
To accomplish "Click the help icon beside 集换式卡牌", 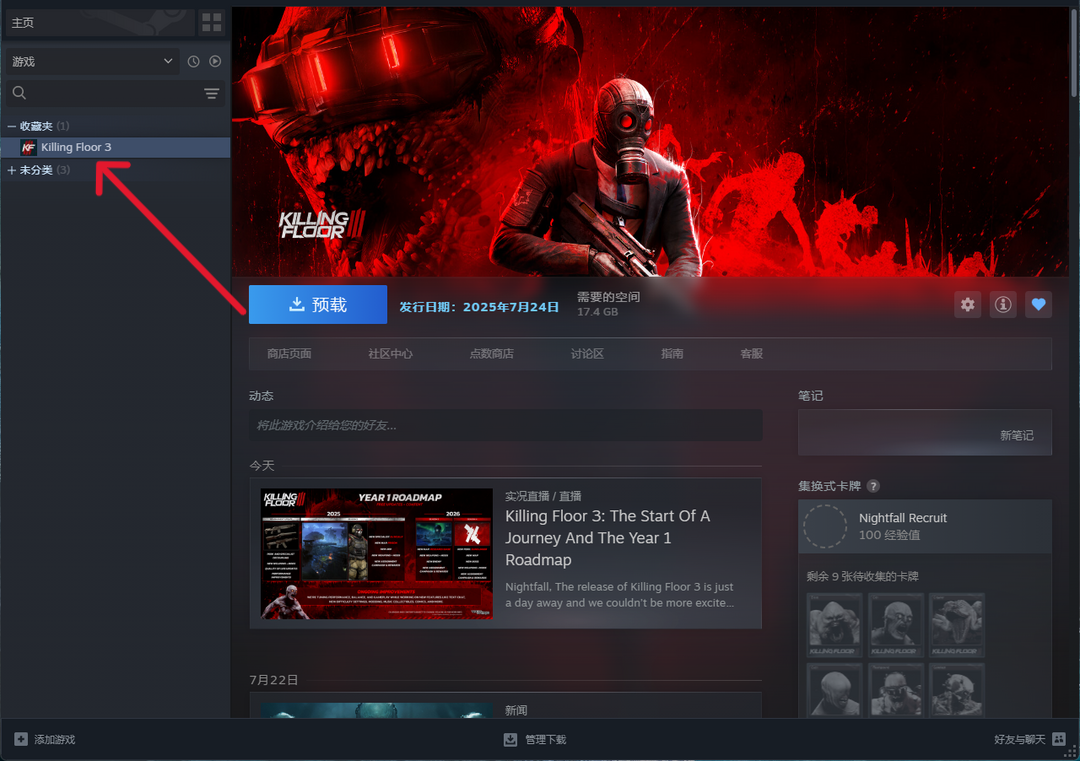I will tap(873, 486).
